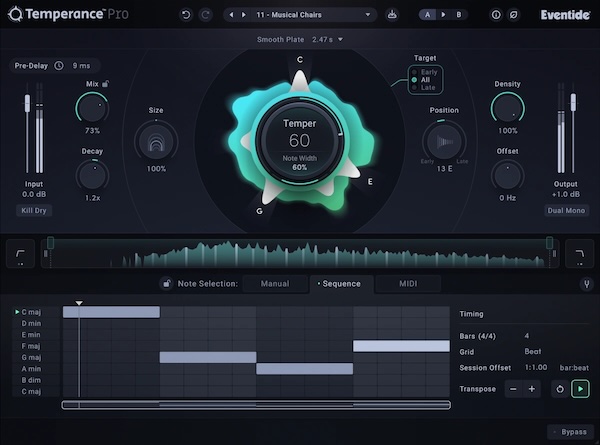Viewport: 600px width, 445px height.
Task: Click the low cut filter icon
Action: [x=21, y=254]
